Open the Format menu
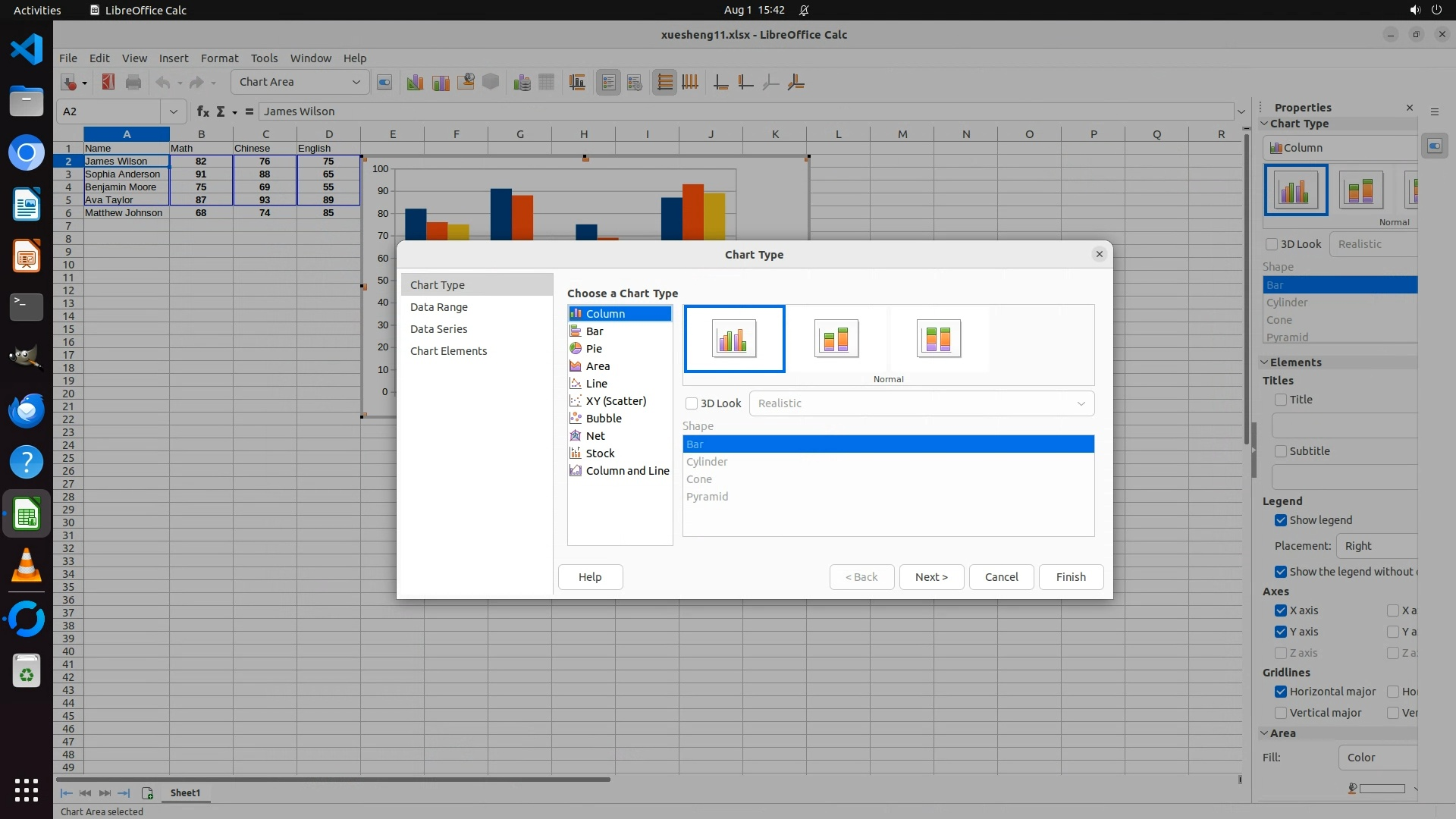The height and width of the screenshot is (819, 1456). point(219,58)
